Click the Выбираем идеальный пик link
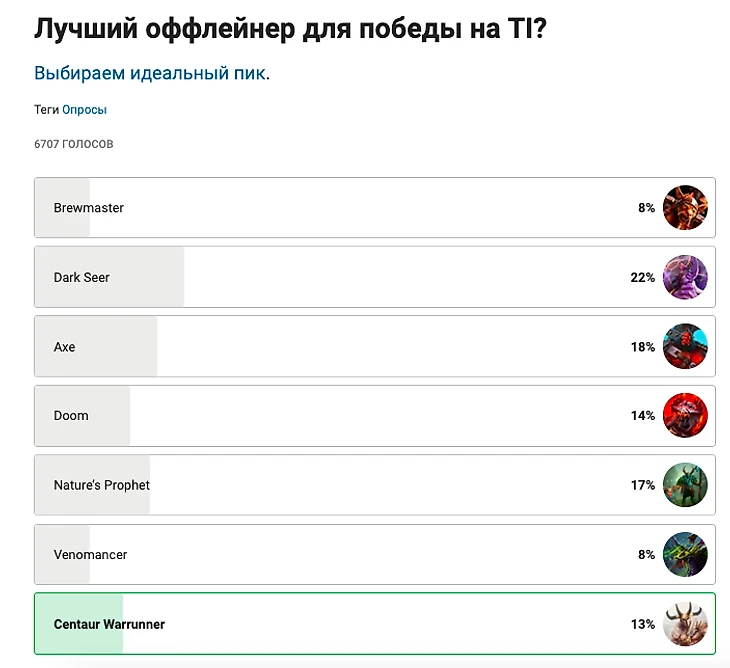 point(150,73)
